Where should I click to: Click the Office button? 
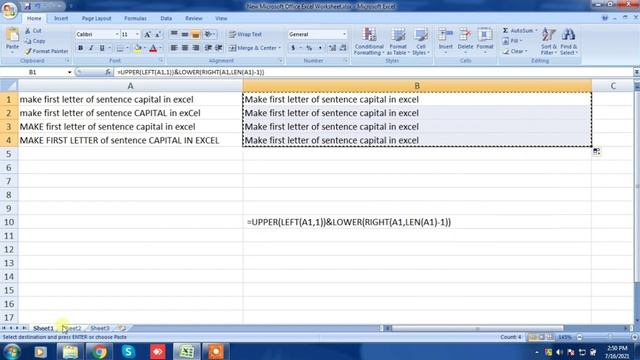coord(9,10)
